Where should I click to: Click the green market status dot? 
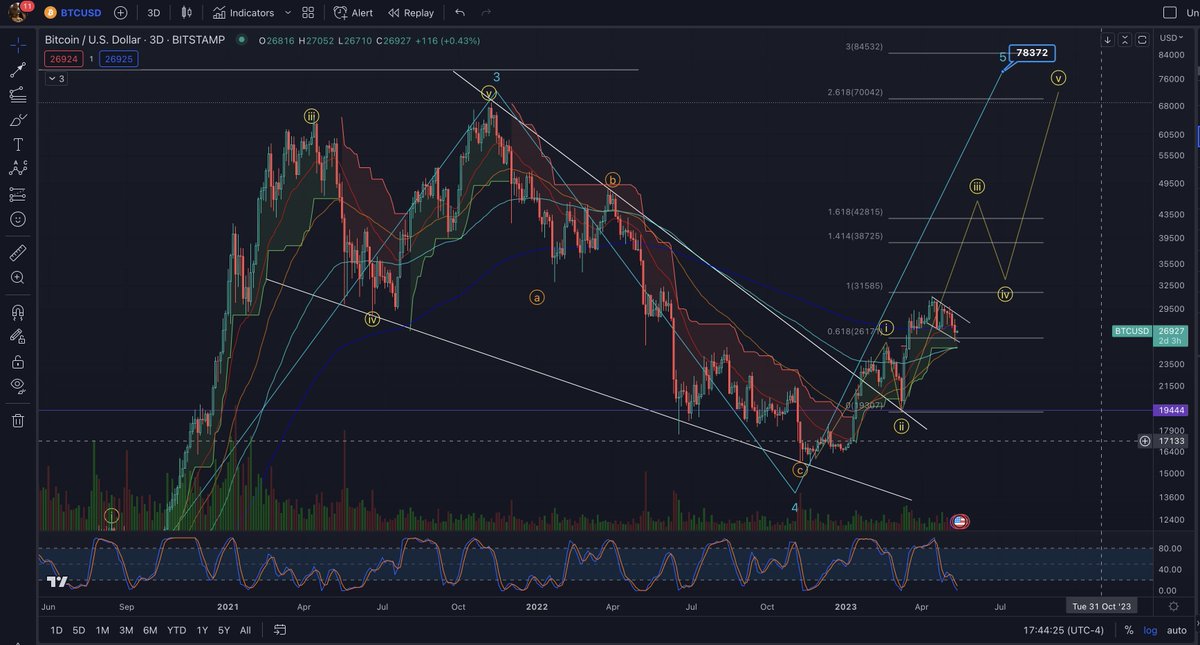[x=241, y=40]
